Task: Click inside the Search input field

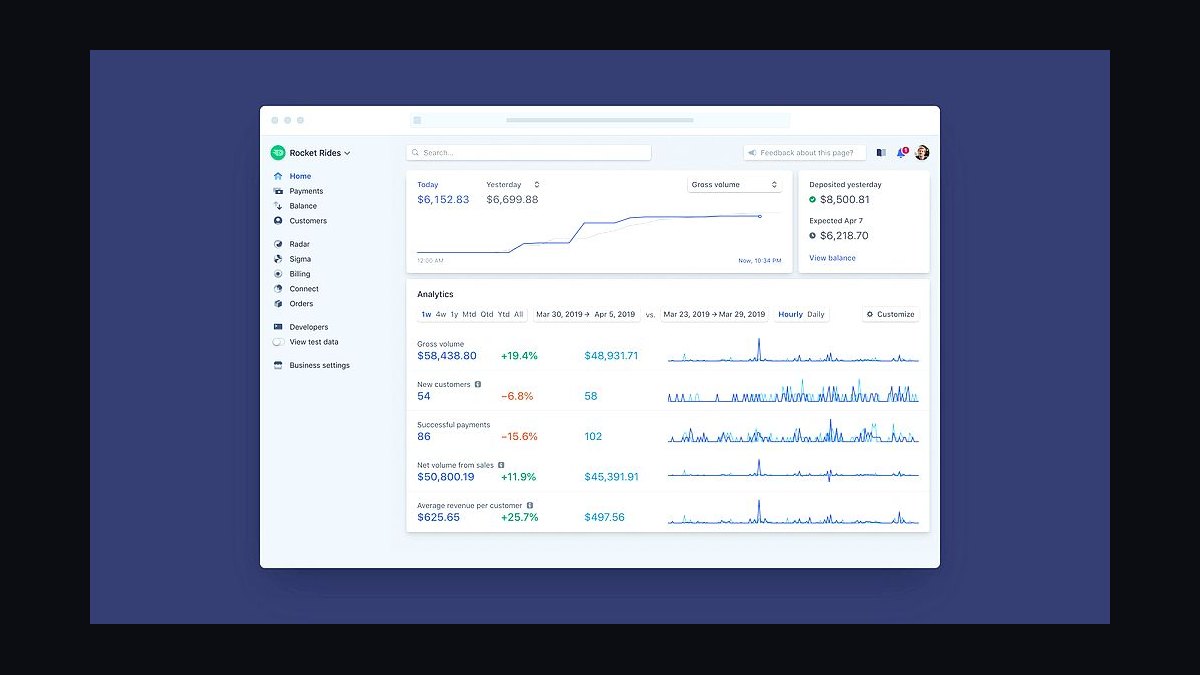Action: [x=529, y=153]
